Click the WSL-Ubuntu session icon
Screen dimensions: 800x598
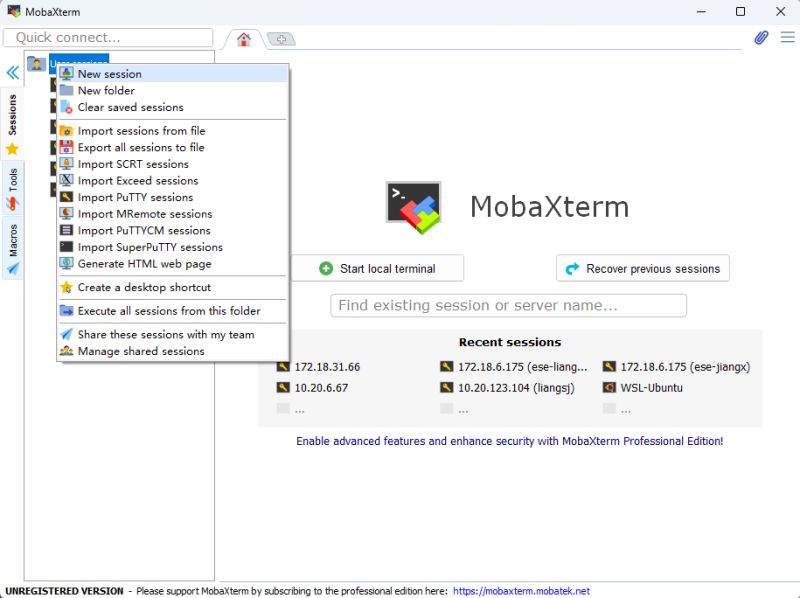tap(609, 388)
